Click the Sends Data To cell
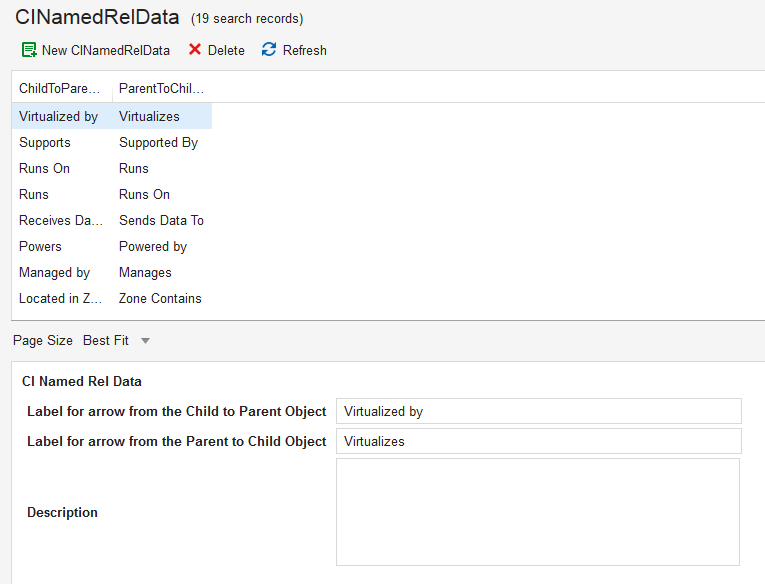Screen dimensions: 765x584 (161, 220)
